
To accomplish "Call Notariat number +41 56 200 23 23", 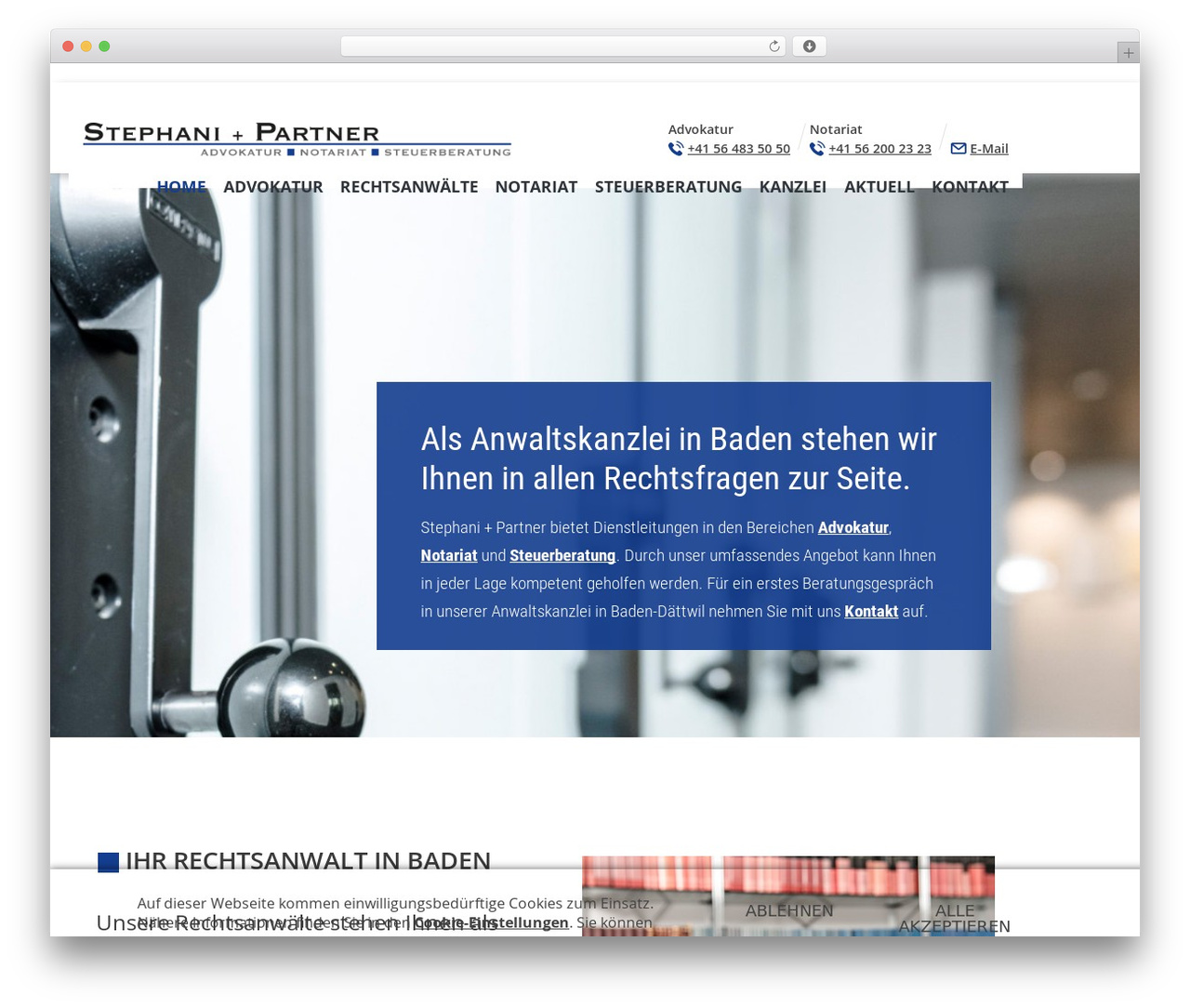I will (879, 149).
